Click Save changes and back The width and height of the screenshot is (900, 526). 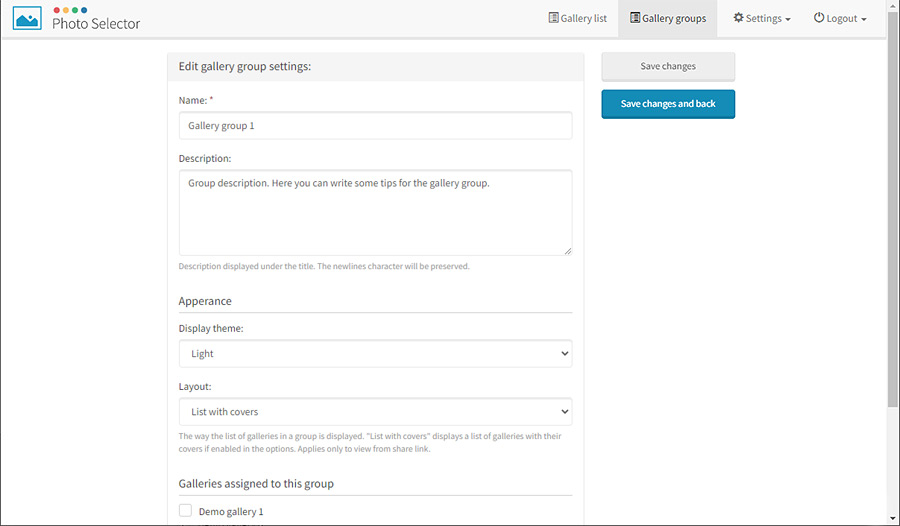[668, 104]
